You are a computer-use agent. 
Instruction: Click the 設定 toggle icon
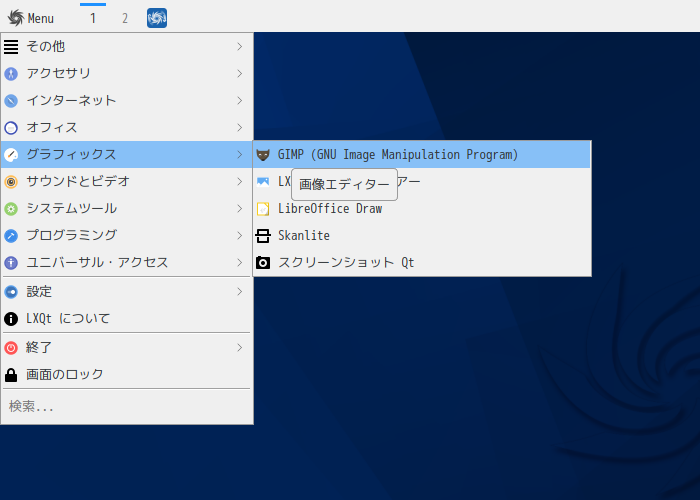pyautogui.click(x=11, y=292)
